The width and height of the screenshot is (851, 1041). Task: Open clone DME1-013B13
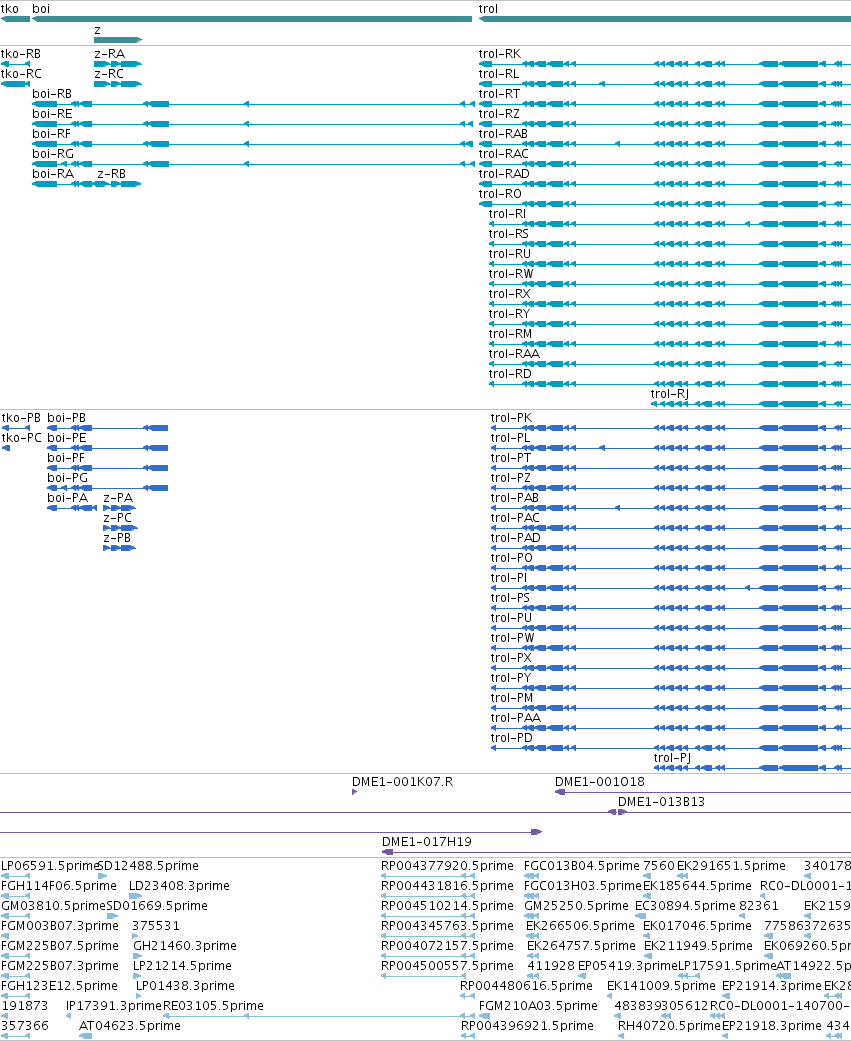tap(661, 801)
